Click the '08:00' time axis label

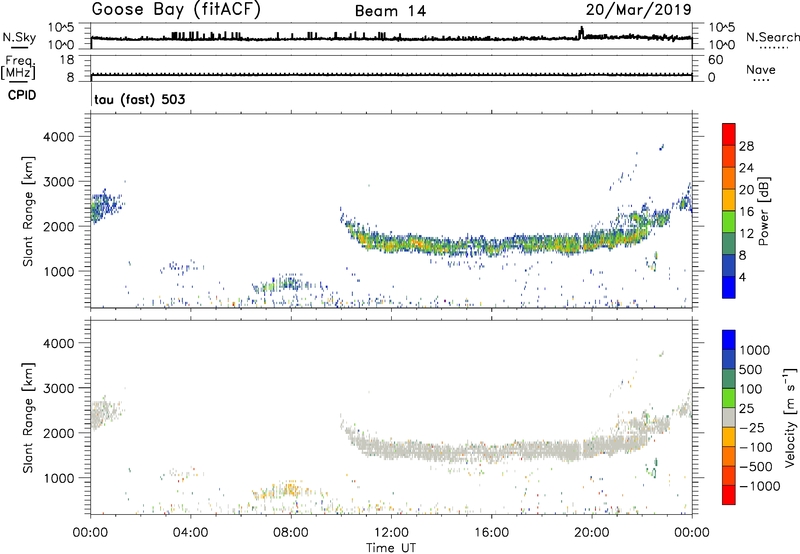[291, 533]
